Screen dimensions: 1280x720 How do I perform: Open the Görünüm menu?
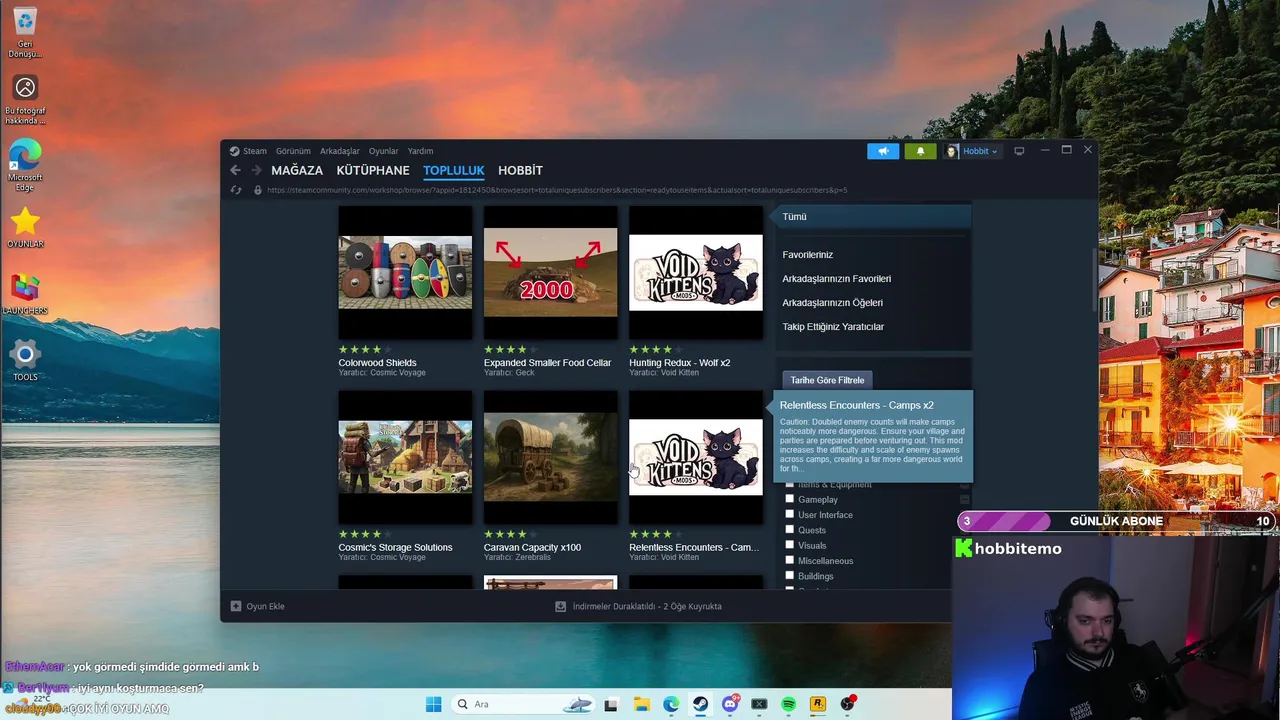tap(293, 151)
